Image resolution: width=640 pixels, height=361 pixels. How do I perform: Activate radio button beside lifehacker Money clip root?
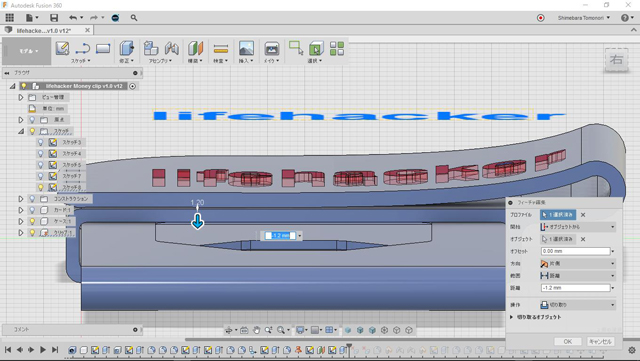tap(133, 86)
